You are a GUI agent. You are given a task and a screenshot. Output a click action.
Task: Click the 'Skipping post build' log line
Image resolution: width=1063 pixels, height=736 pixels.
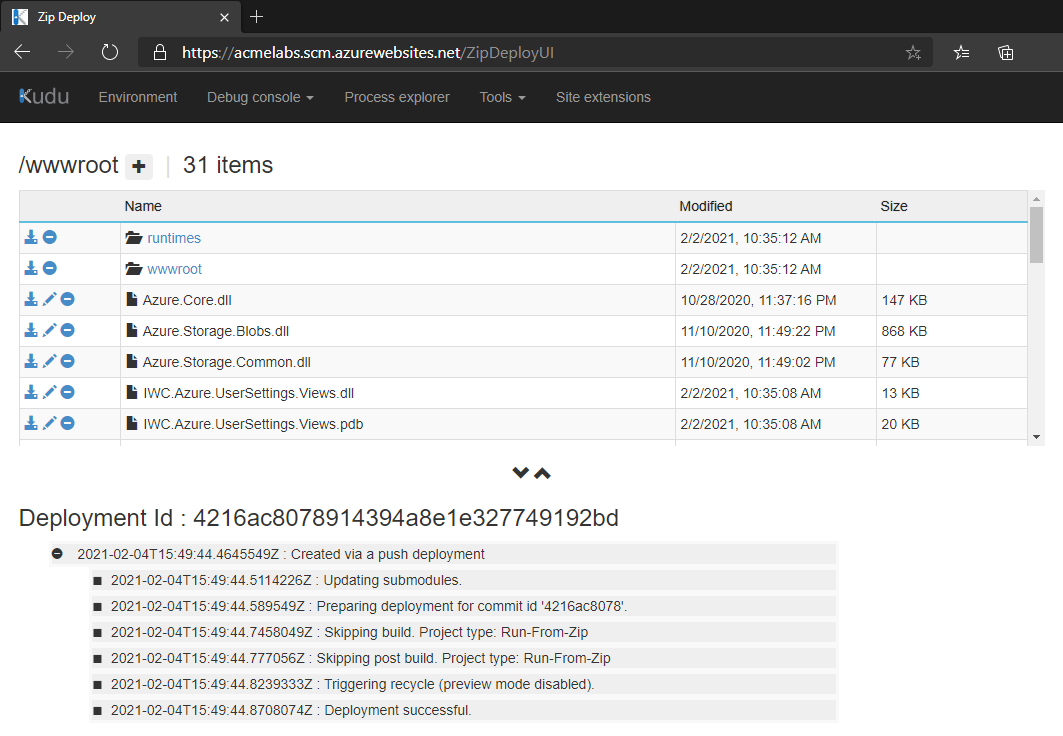point(463,658)
